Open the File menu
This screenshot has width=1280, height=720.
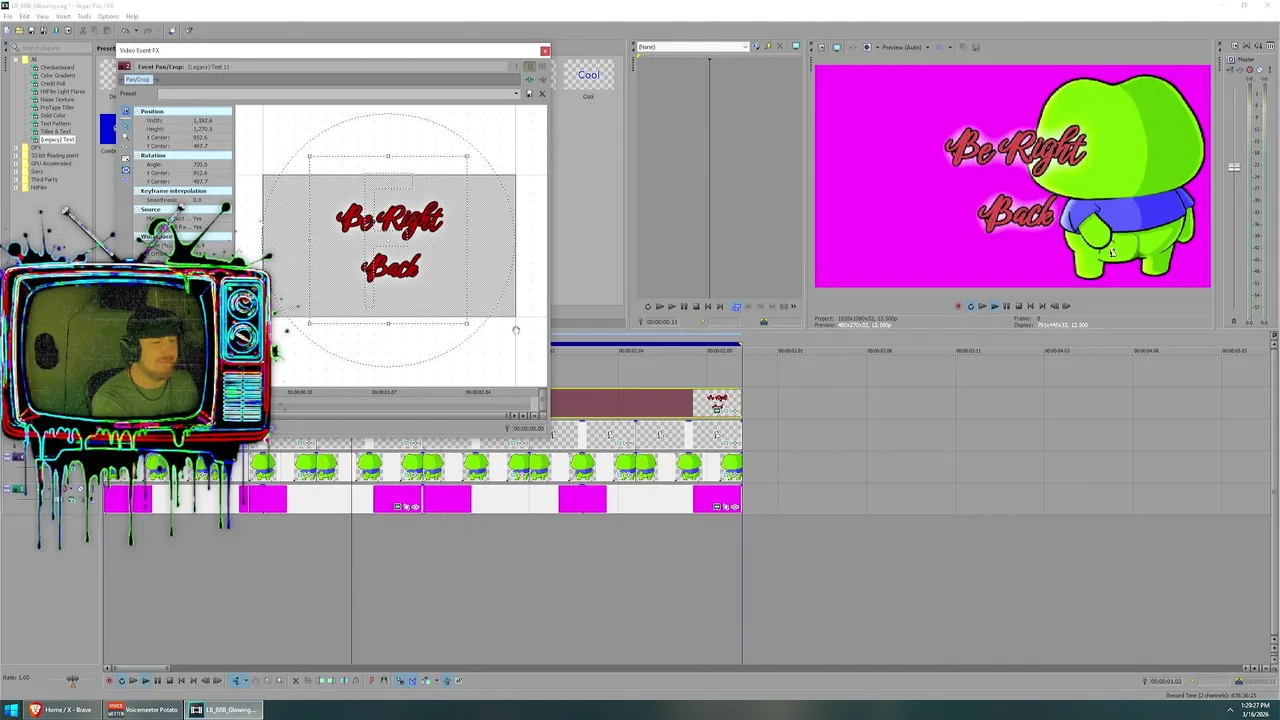8,16
